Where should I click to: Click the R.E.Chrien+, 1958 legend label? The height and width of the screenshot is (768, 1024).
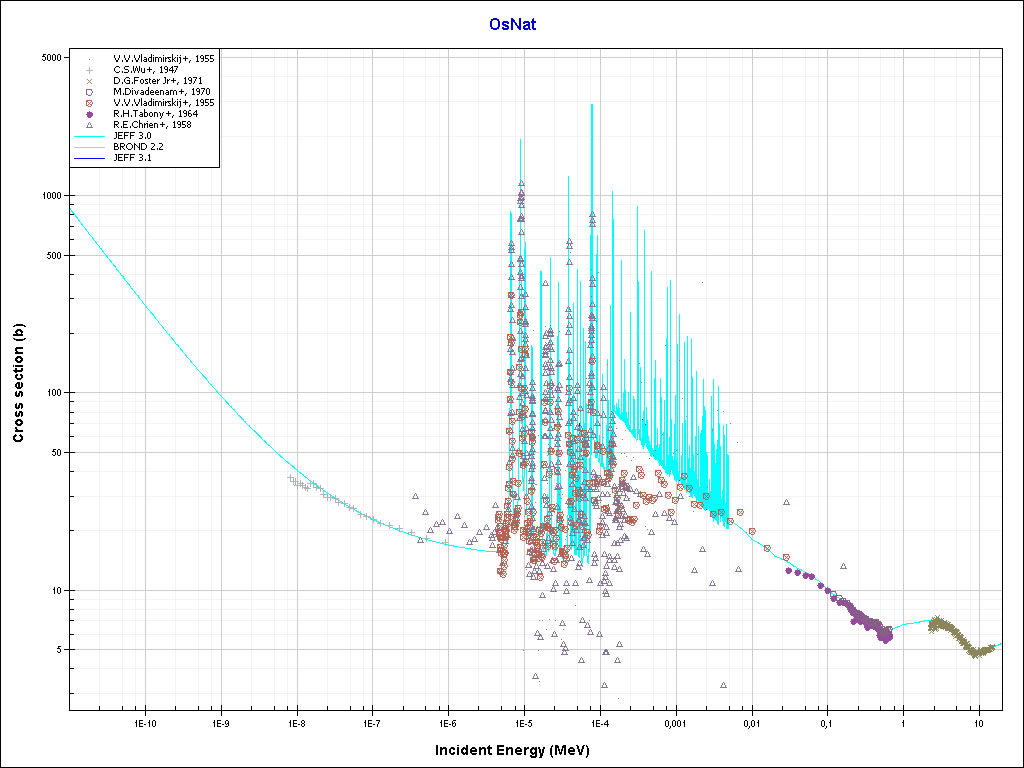pos(155,125)
